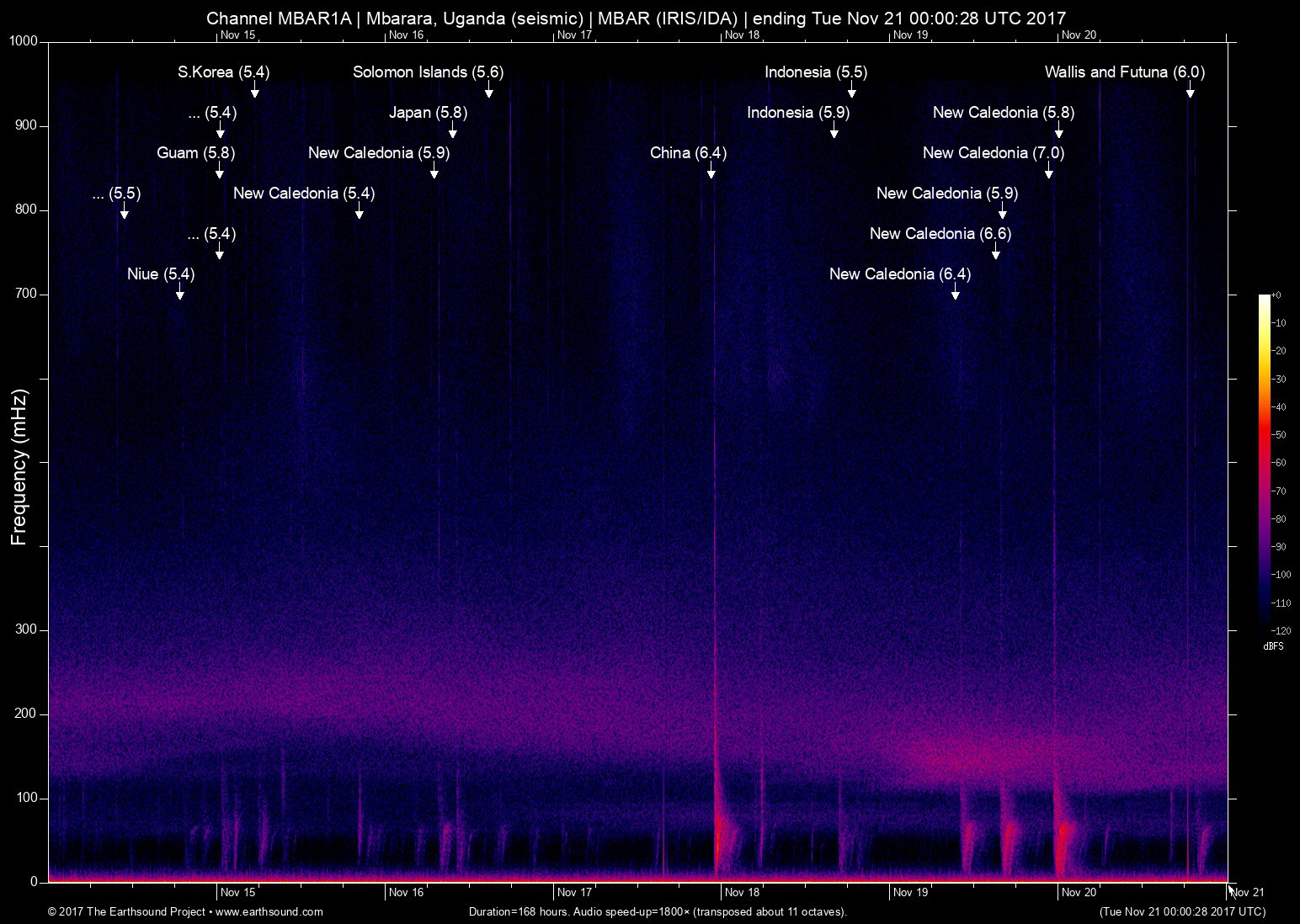Click the 200 frequency axis tick label
Screen dimensions: 1300x924
pos(27,714)
